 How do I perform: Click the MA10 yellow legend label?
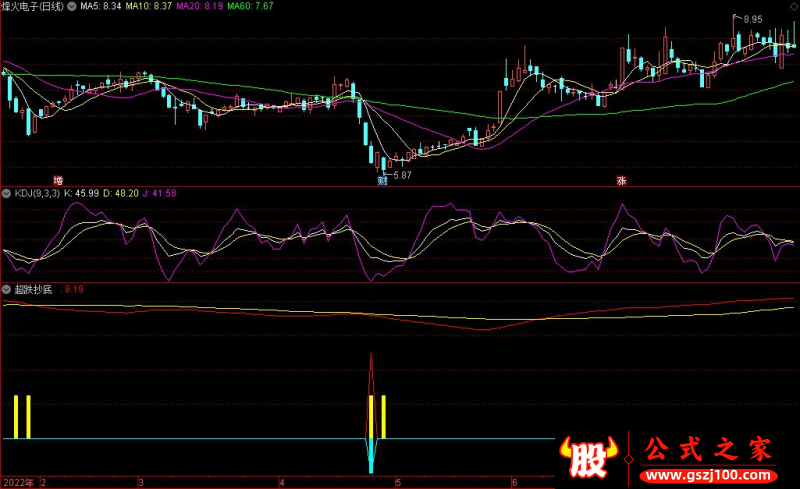[149, 6]
